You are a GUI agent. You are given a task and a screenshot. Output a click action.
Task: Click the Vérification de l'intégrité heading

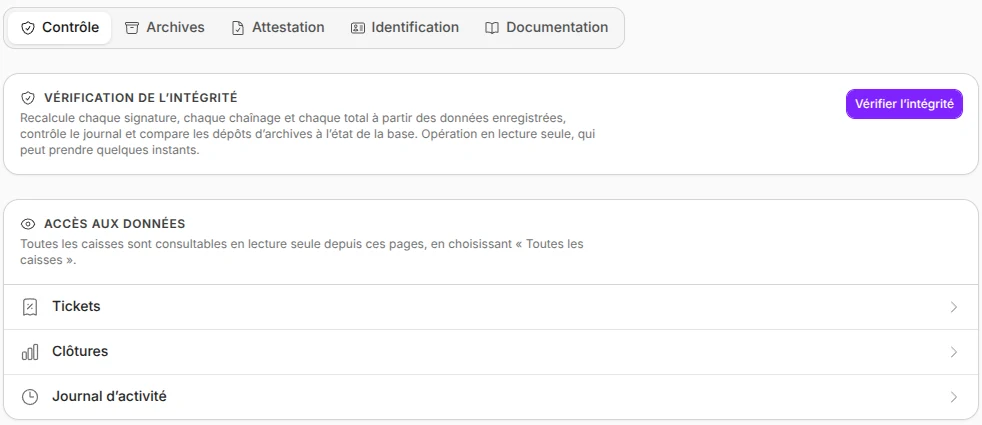(x=141, y=98)
